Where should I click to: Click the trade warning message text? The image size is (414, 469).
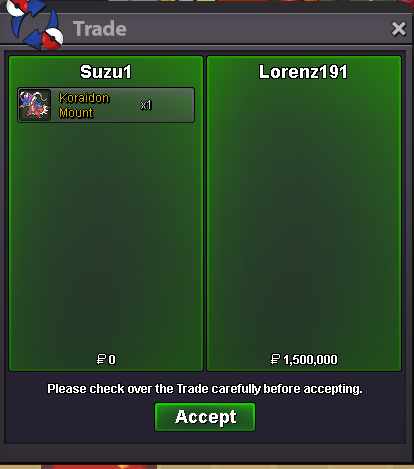[205, 389]
